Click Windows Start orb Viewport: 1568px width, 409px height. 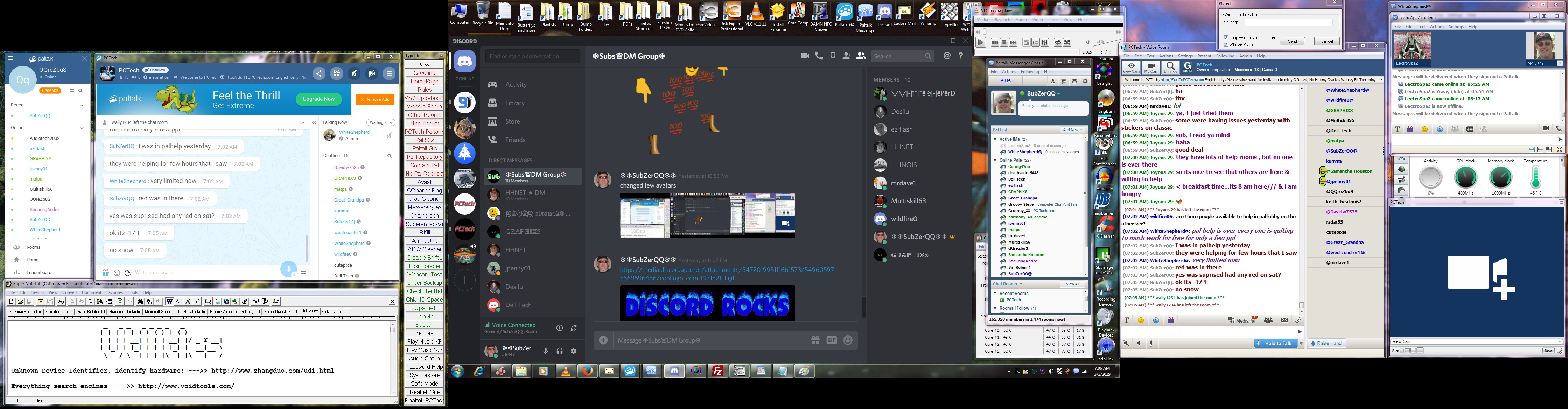[x=457, y=371]
